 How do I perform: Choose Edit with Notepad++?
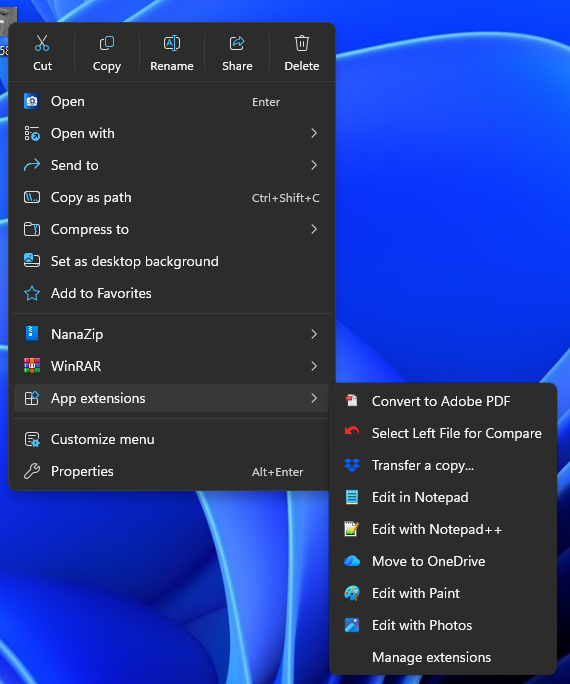coord(443,529)
